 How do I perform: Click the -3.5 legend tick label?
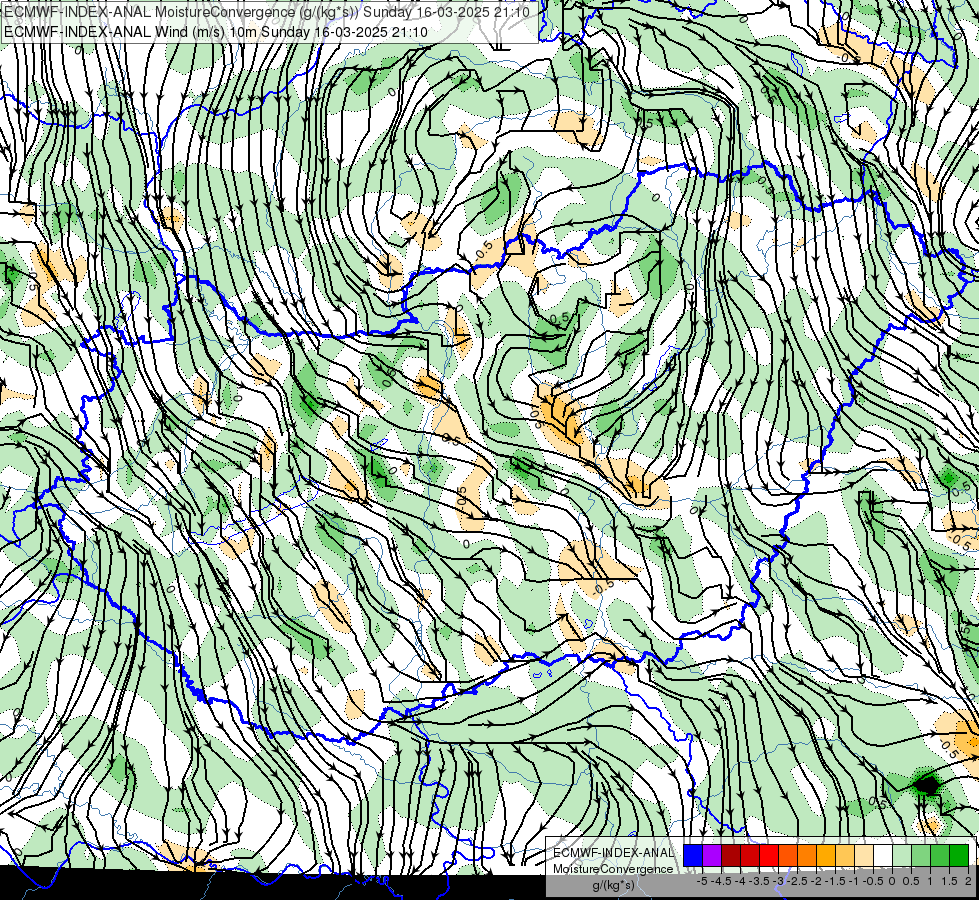coord(760,881)
